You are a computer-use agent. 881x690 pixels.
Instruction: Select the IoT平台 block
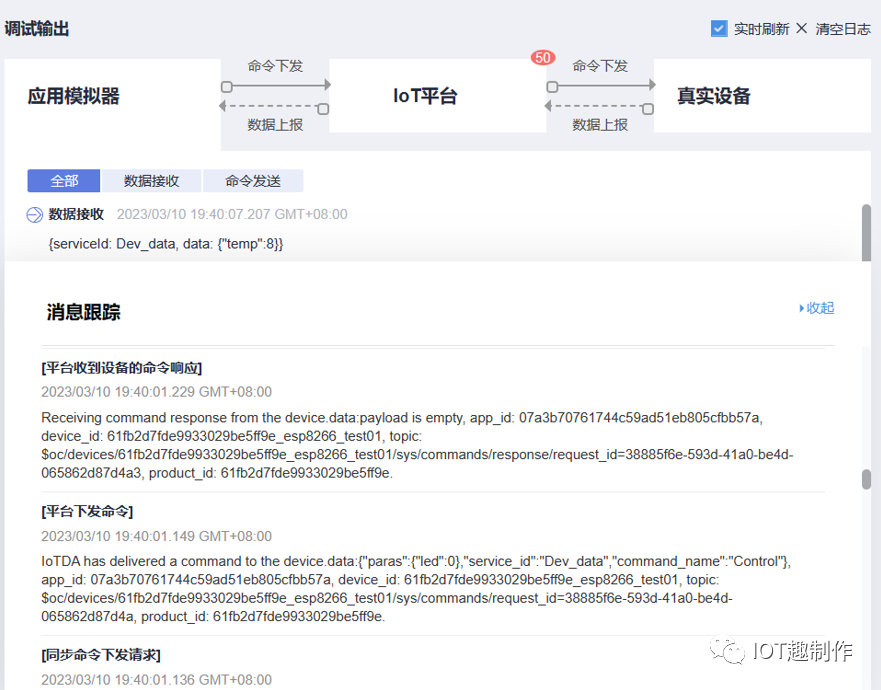(425, 96)
